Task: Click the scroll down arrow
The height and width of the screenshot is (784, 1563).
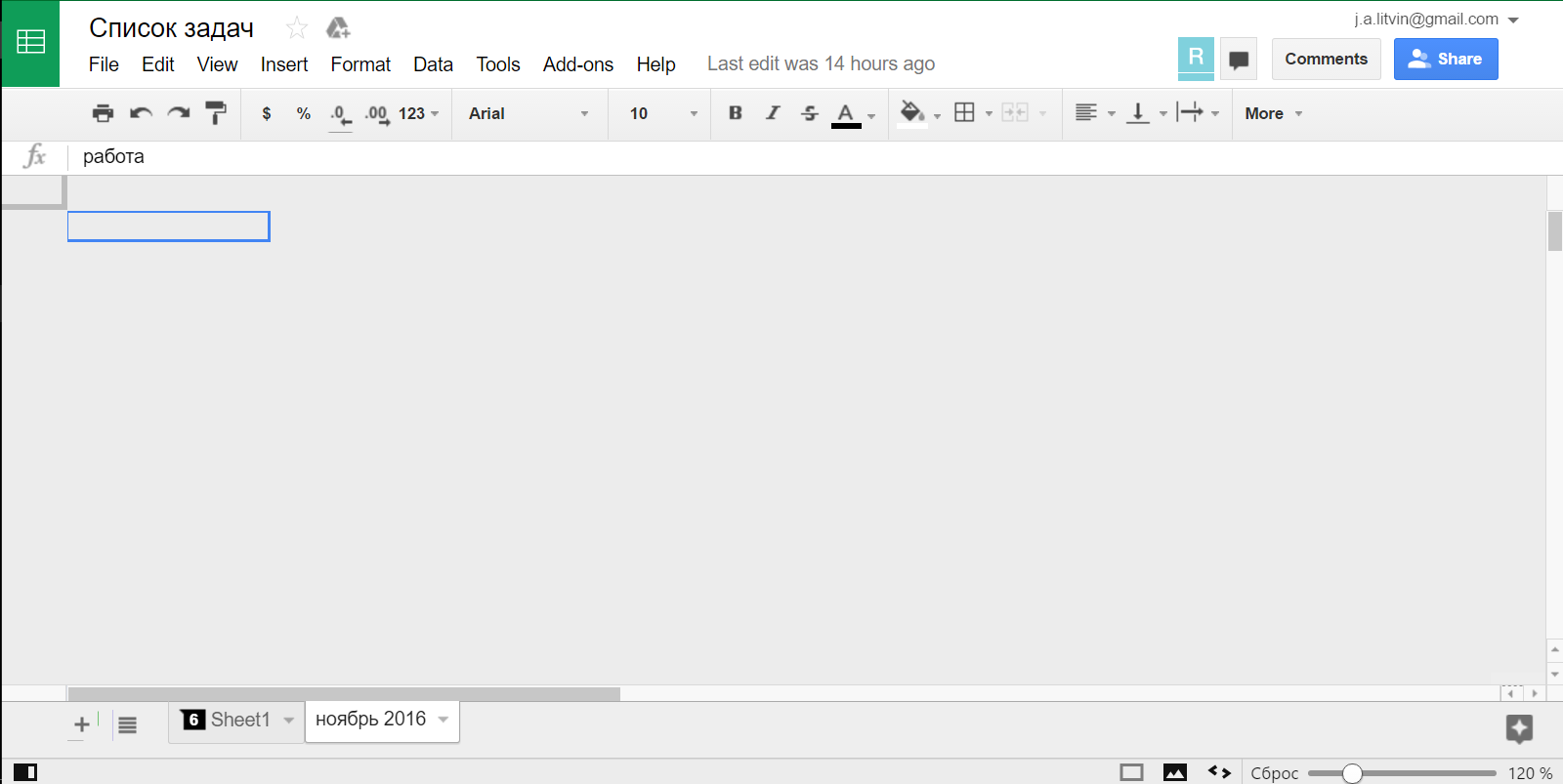Action: pos(1555,675)
